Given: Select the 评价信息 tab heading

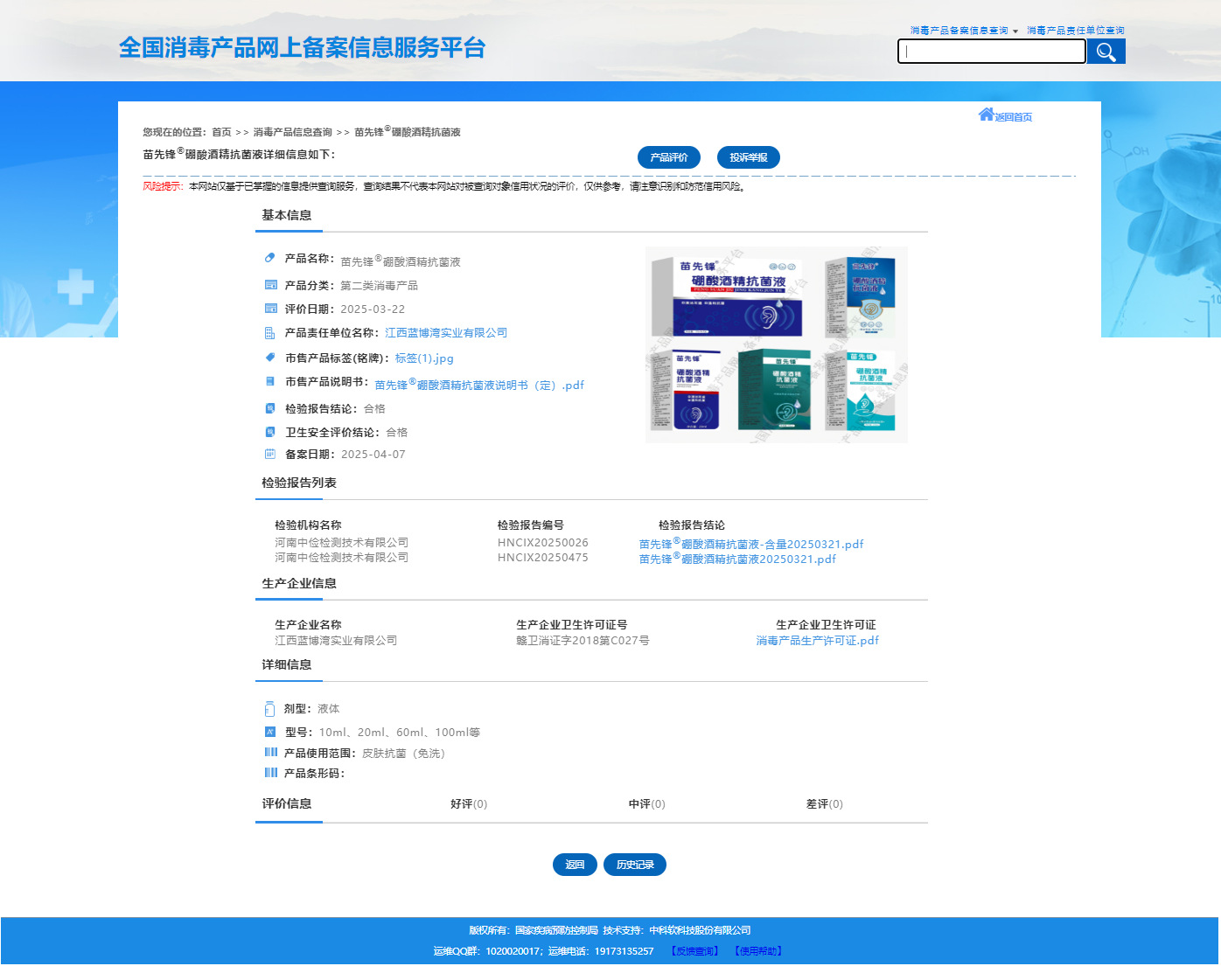Looking at the screenshot, I should coord(287,804).
